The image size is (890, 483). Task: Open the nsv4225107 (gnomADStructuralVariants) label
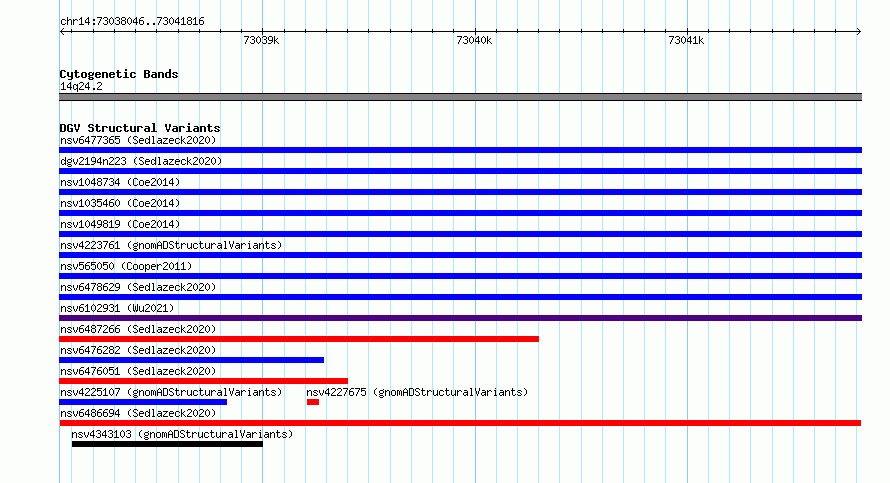(171, 392)
